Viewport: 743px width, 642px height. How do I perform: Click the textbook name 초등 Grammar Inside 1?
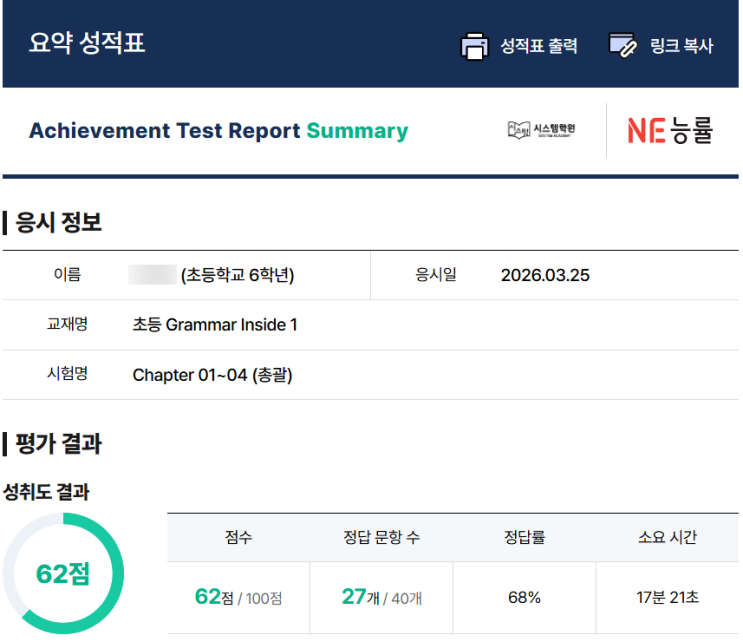coord(215,325)
